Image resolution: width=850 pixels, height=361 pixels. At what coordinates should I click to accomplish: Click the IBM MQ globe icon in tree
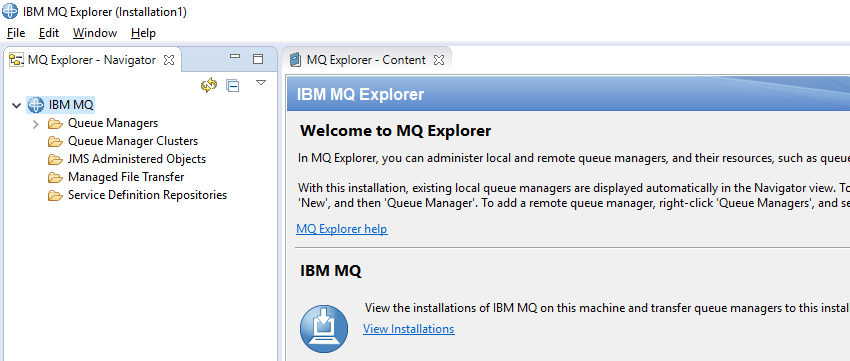36,105
